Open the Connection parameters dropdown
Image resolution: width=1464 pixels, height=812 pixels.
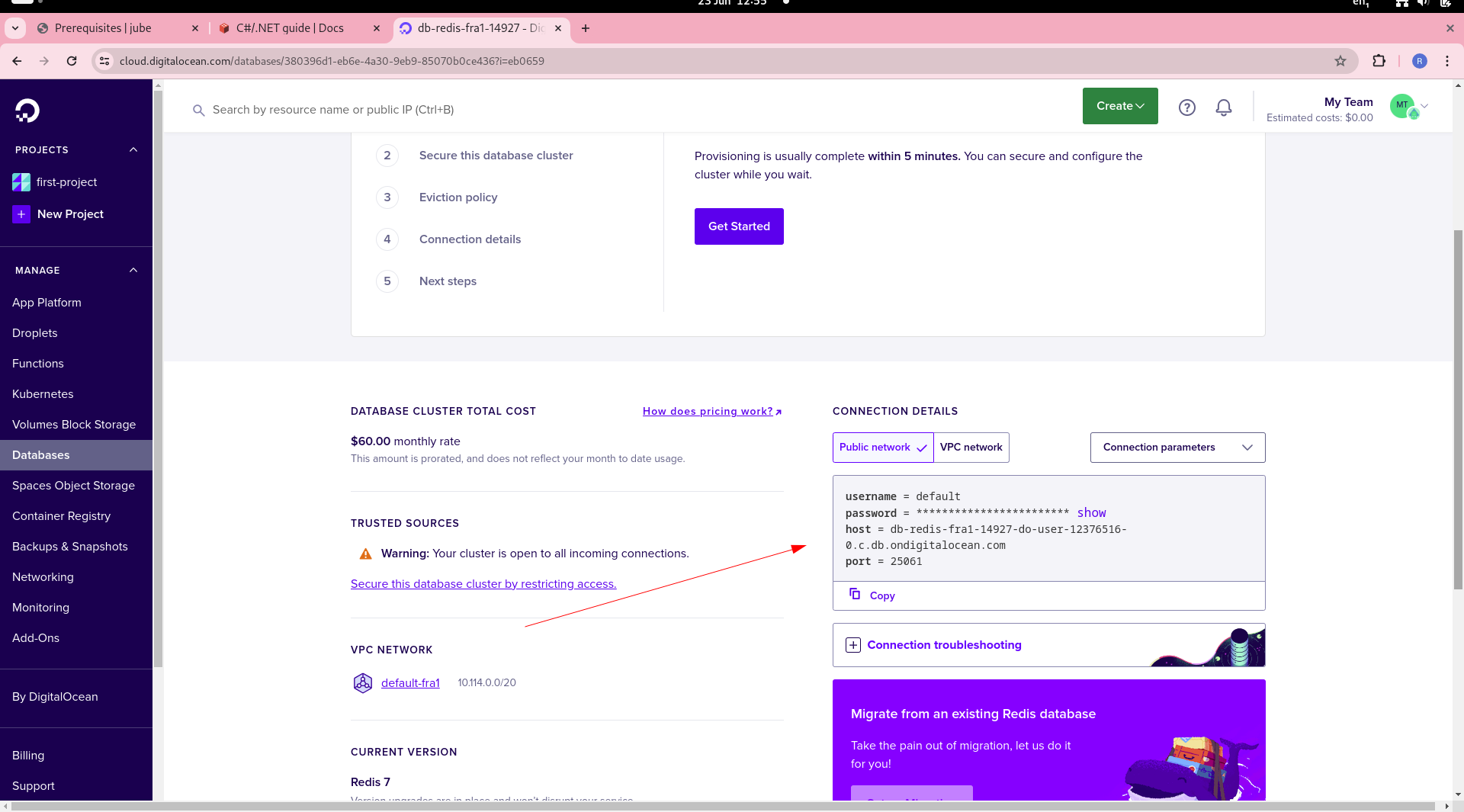coord(1177,448)
